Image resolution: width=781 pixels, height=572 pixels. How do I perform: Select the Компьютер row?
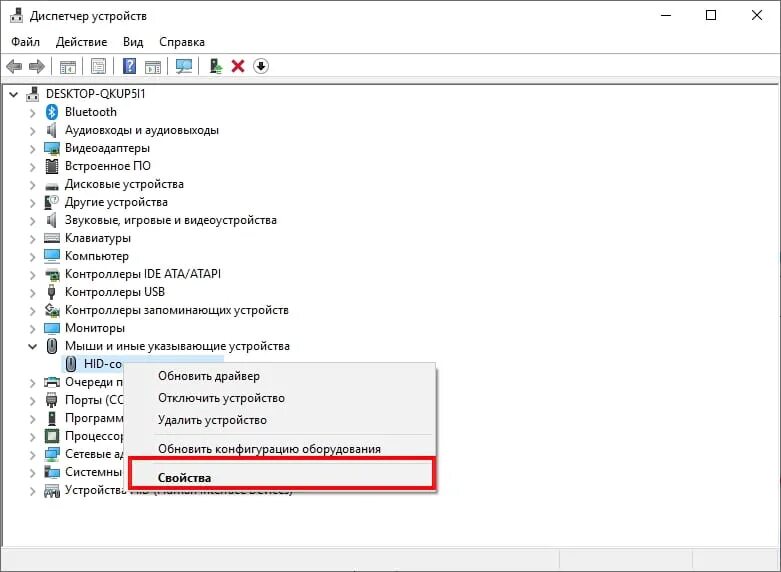[97, 256]
